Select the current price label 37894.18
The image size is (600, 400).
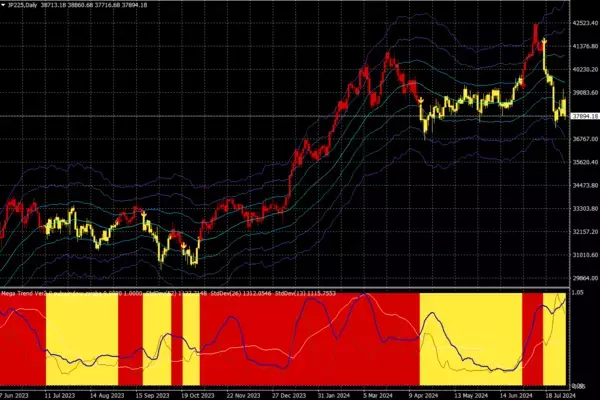[585, 116]
